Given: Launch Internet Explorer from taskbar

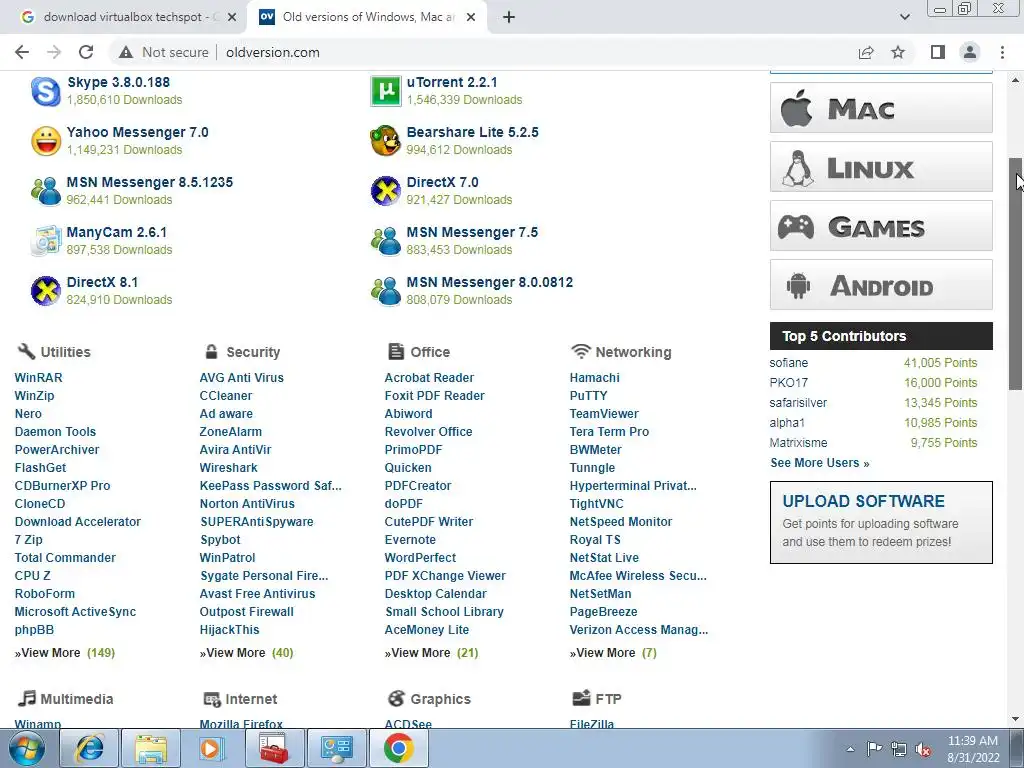Looking at the screenshot, I should [89, 748].
